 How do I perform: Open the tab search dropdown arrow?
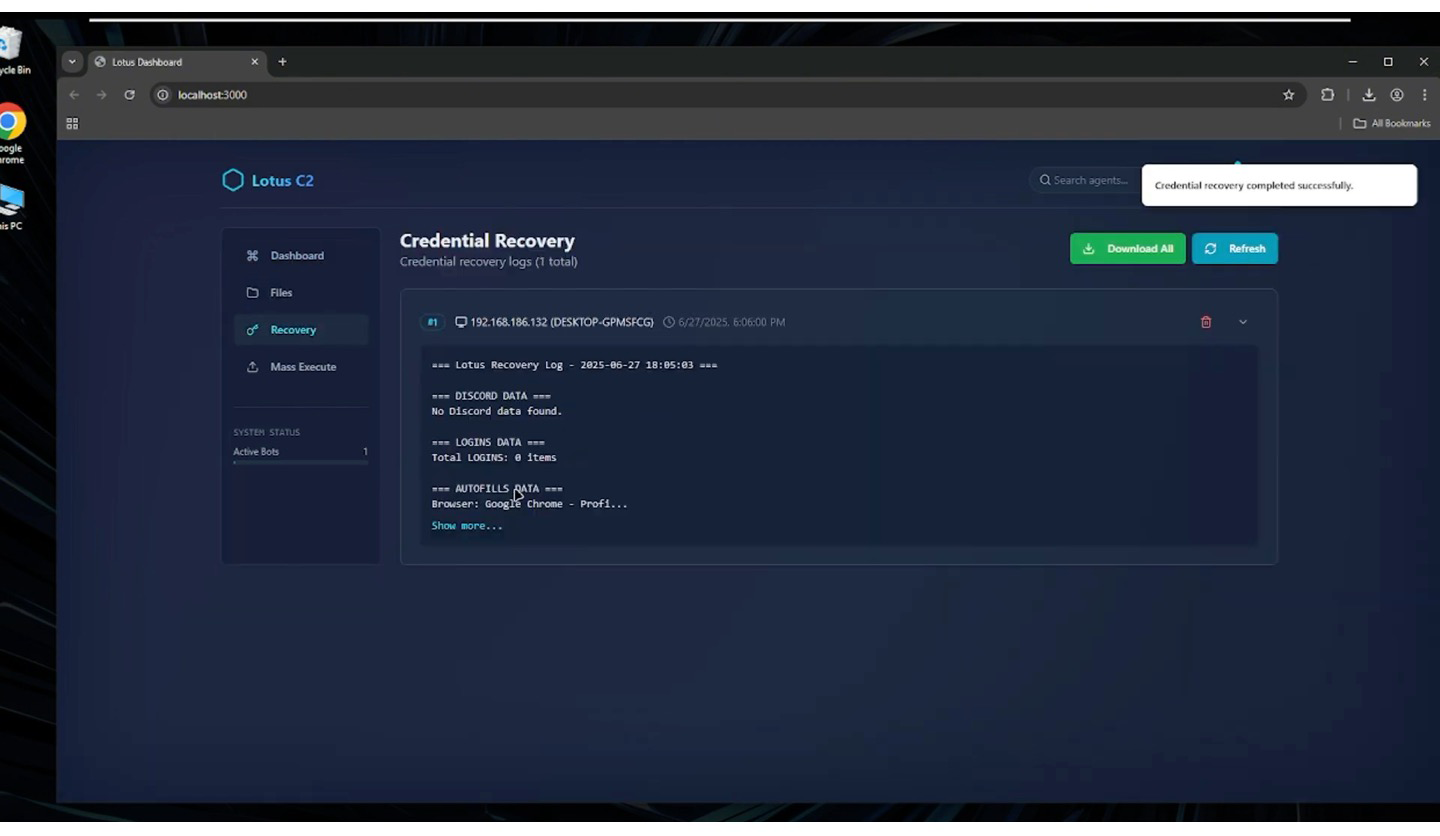click(x=72, y=62)
